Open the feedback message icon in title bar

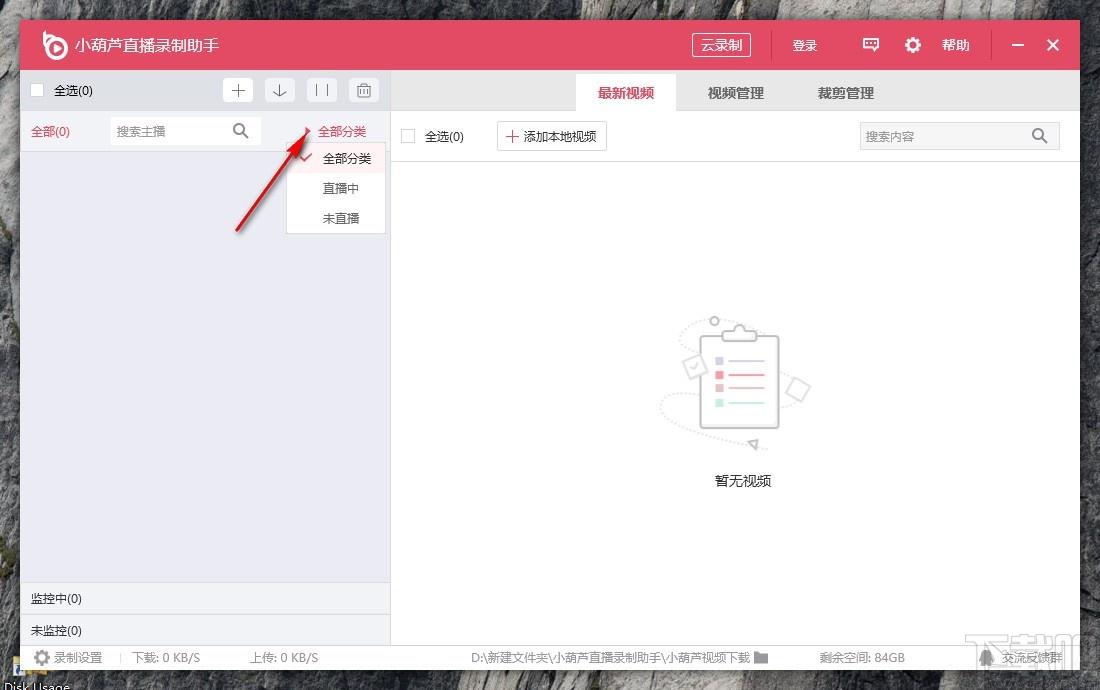871,45
